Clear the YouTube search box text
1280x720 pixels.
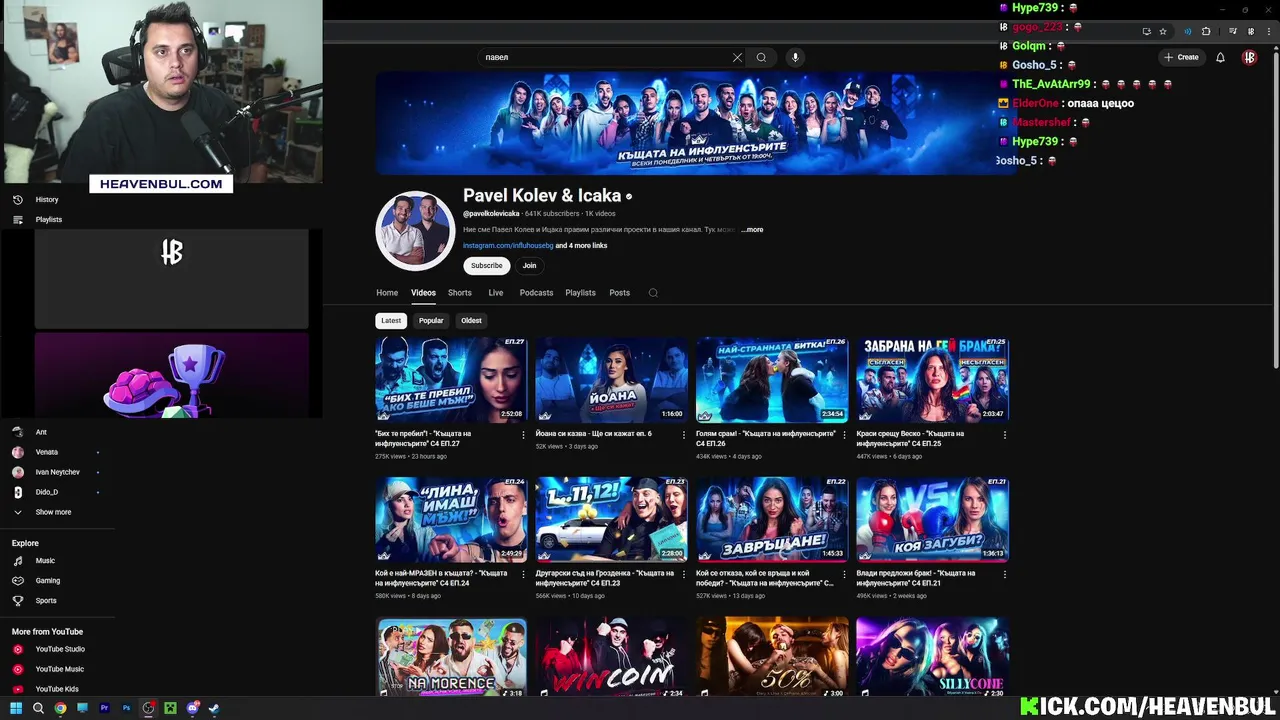[738, 57]
